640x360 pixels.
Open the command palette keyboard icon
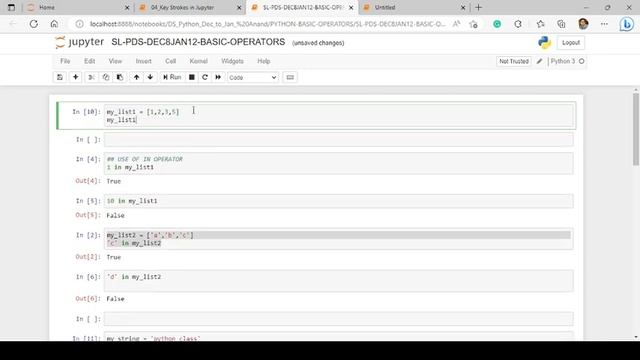[x=290, y=77]
